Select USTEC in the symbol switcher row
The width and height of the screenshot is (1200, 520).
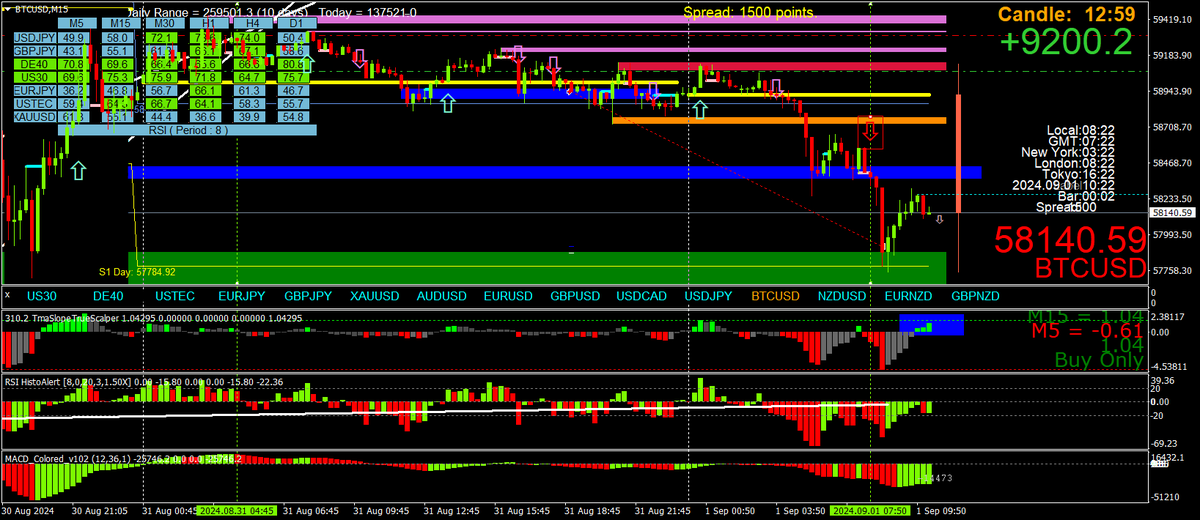(175, 296)
